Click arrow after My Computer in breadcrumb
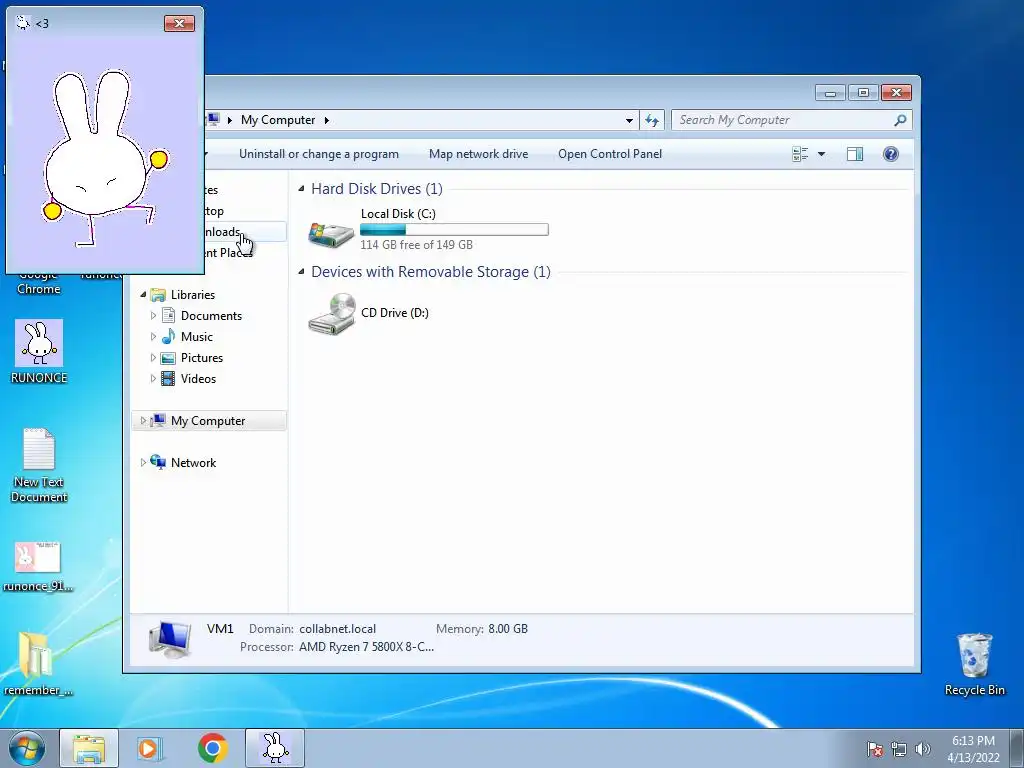The image size is (1024, 768). (x=327, y=120)
